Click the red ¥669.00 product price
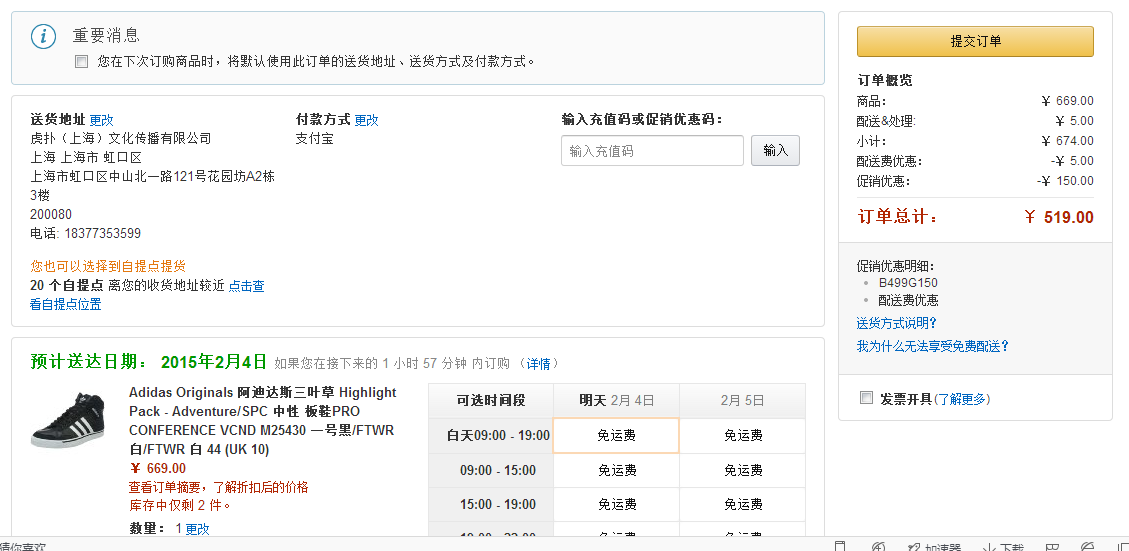The image size is (1129, 551). tap(157, 469)
